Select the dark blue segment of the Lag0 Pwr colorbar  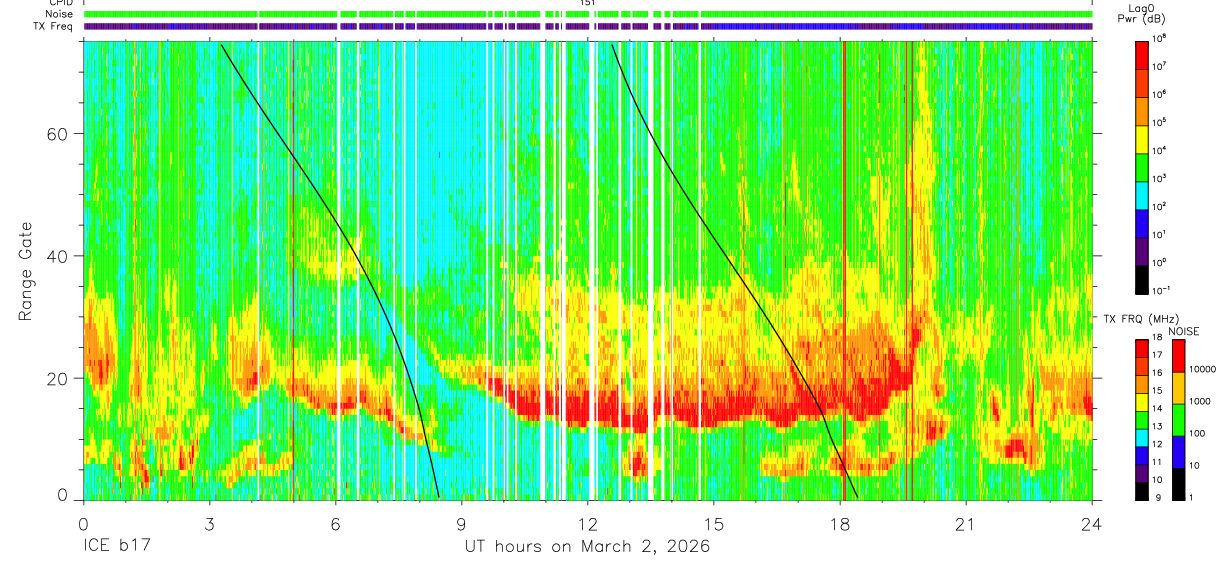point(1142,222)
